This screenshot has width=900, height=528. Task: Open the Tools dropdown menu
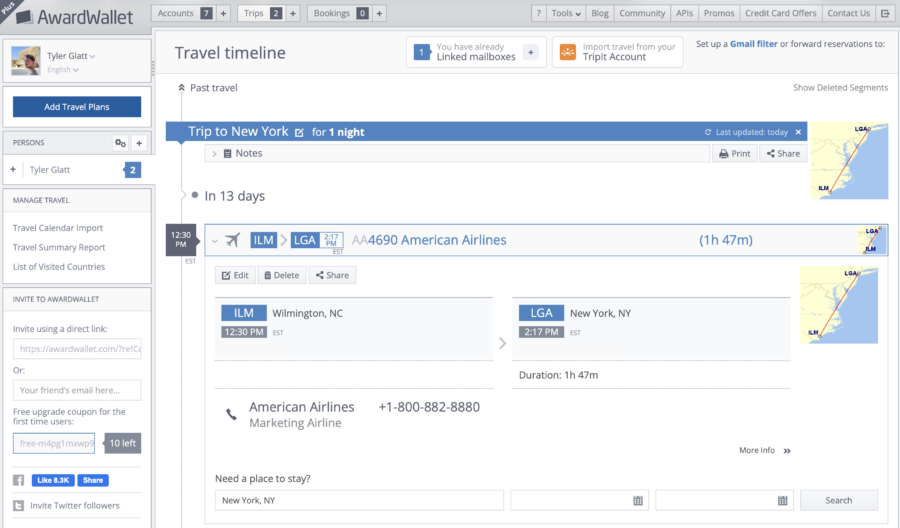(566, 13)
